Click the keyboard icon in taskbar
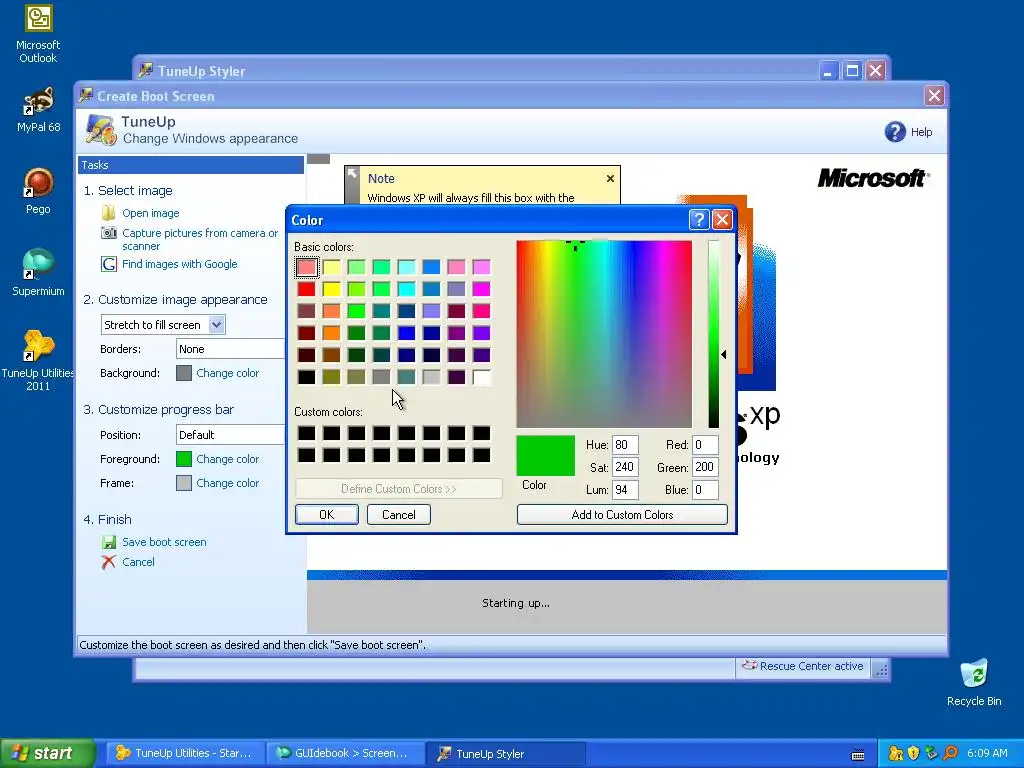Viewport: 1024px width, 768px height. (858, 755)
